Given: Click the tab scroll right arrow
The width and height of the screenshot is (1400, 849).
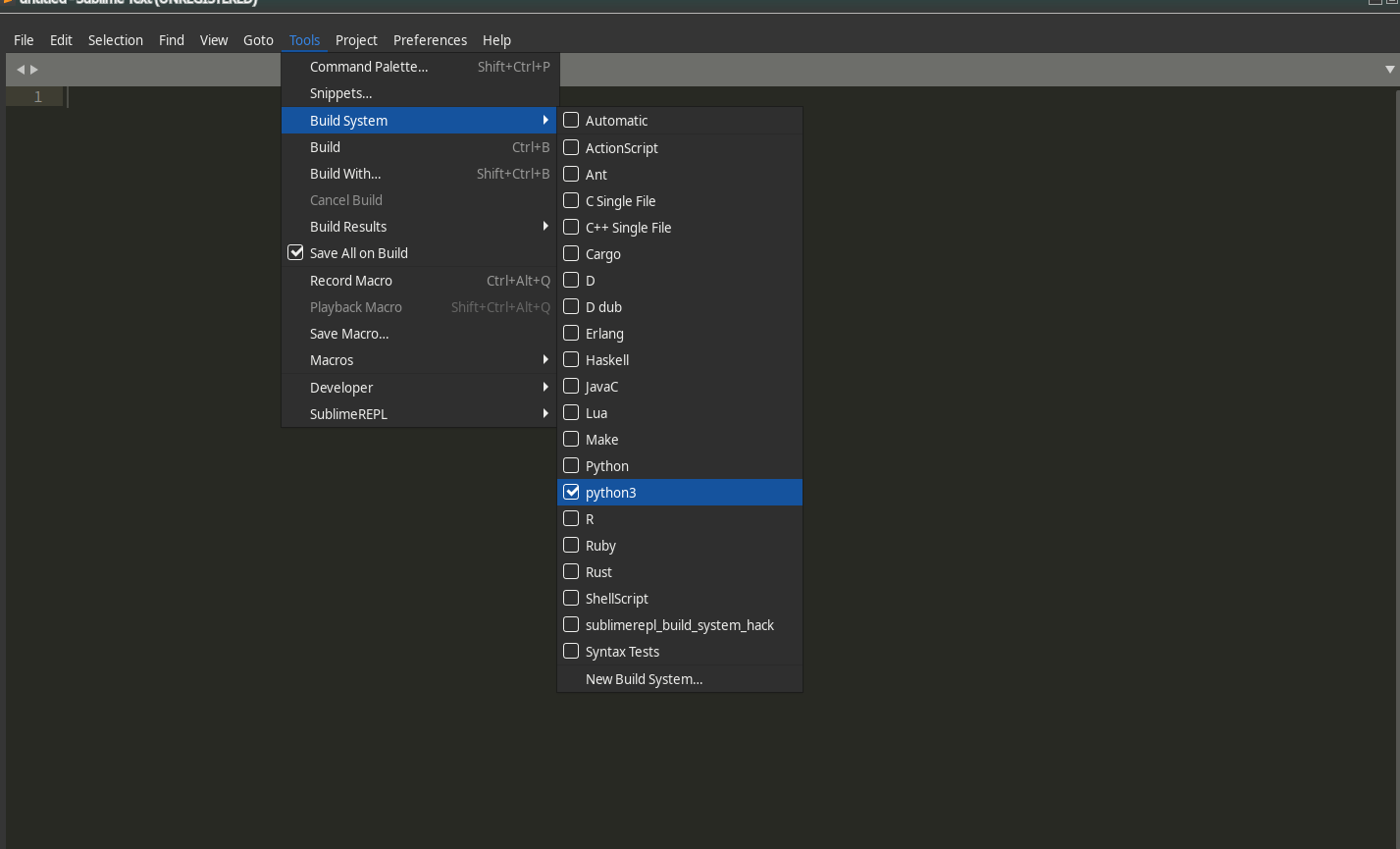Looking at the screenshot, I should point(34,70).
